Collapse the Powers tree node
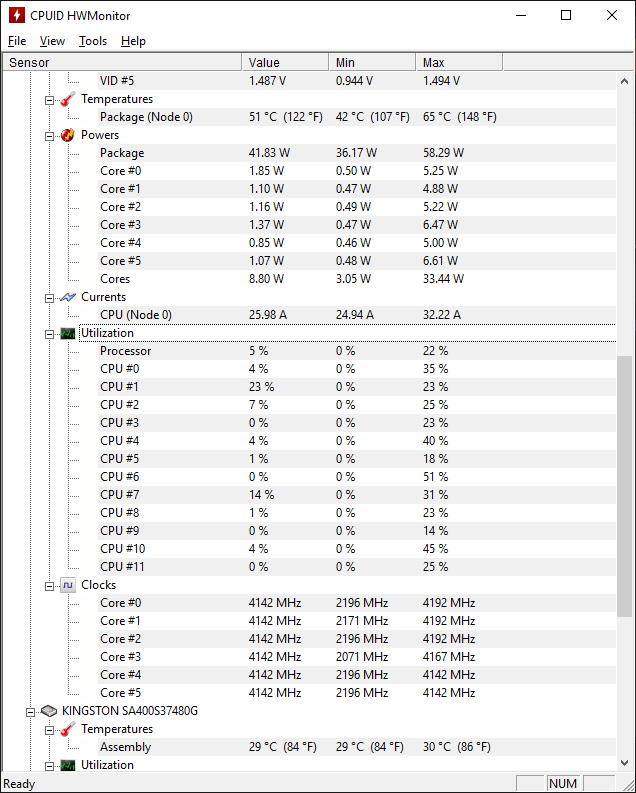The image size is (636, 793). tap(49, 136)
